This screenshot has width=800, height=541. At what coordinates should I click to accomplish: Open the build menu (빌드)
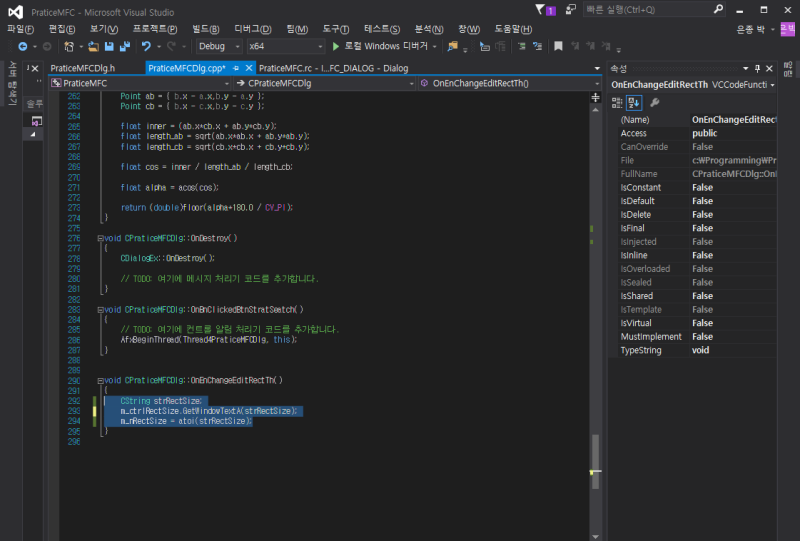pos(206,29)
